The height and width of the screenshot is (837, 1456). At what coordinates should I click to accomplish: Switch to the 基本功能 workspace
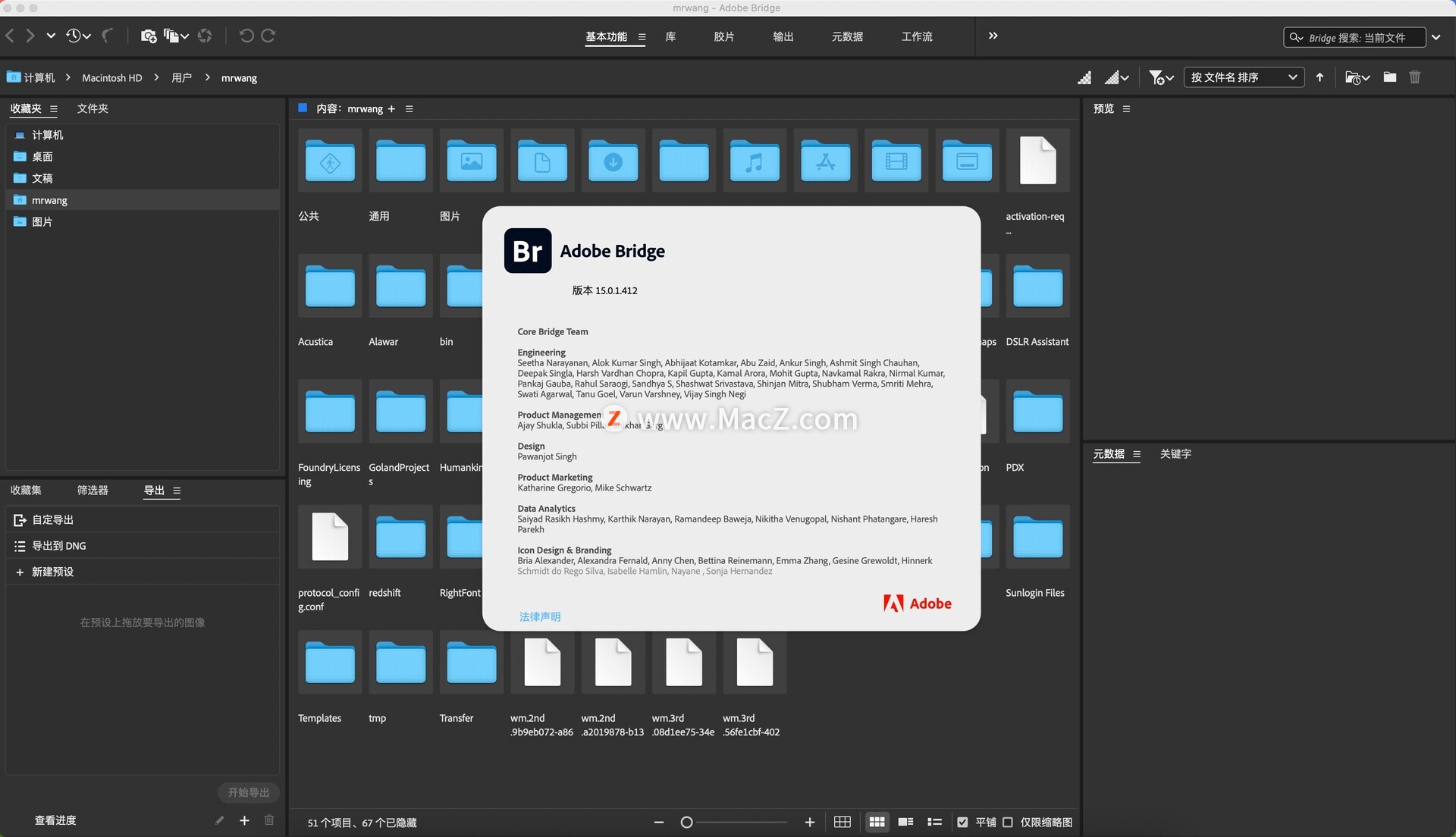[606, 36]
